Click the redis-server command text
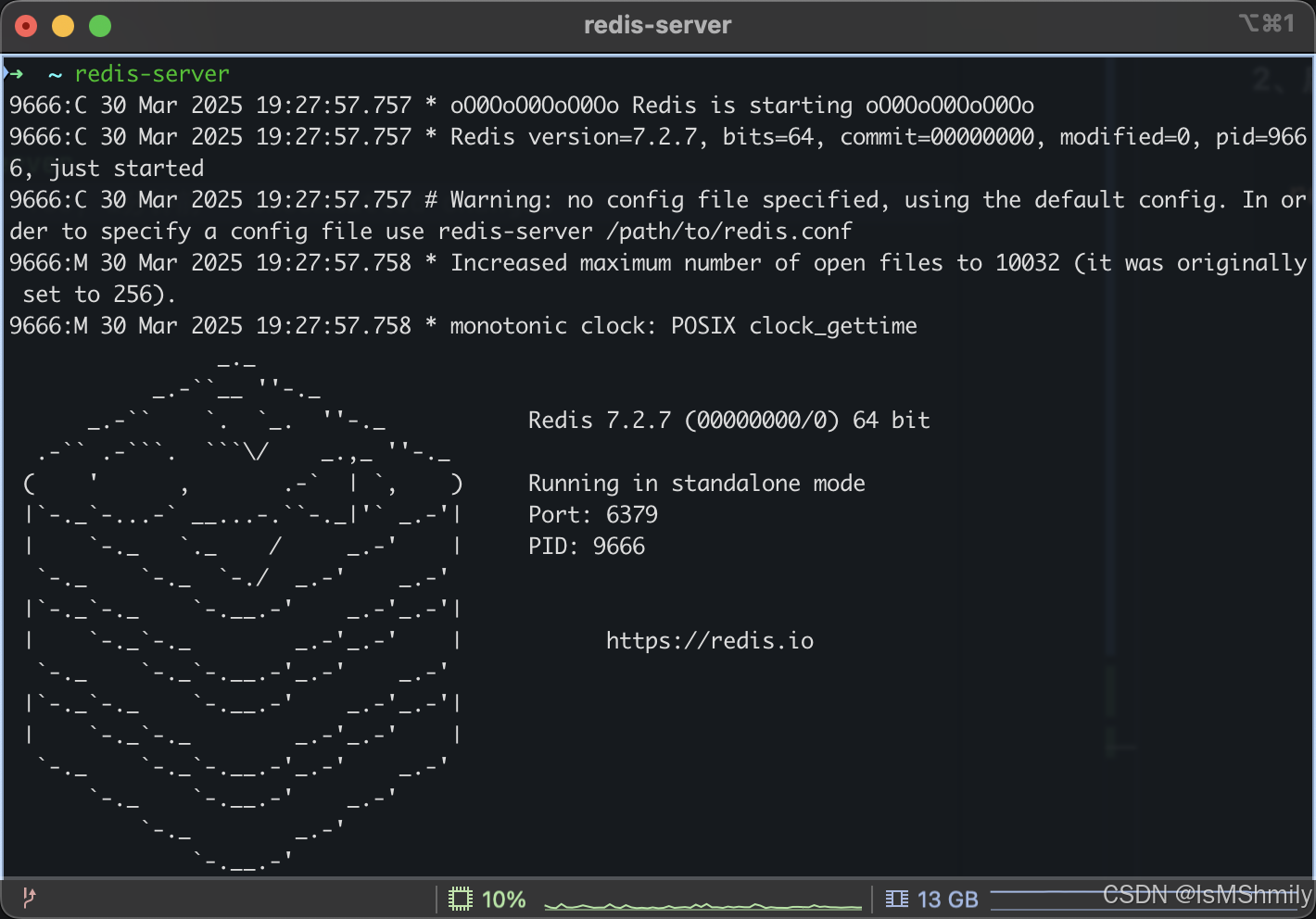The image size is (1316, 919). (152, 73)
